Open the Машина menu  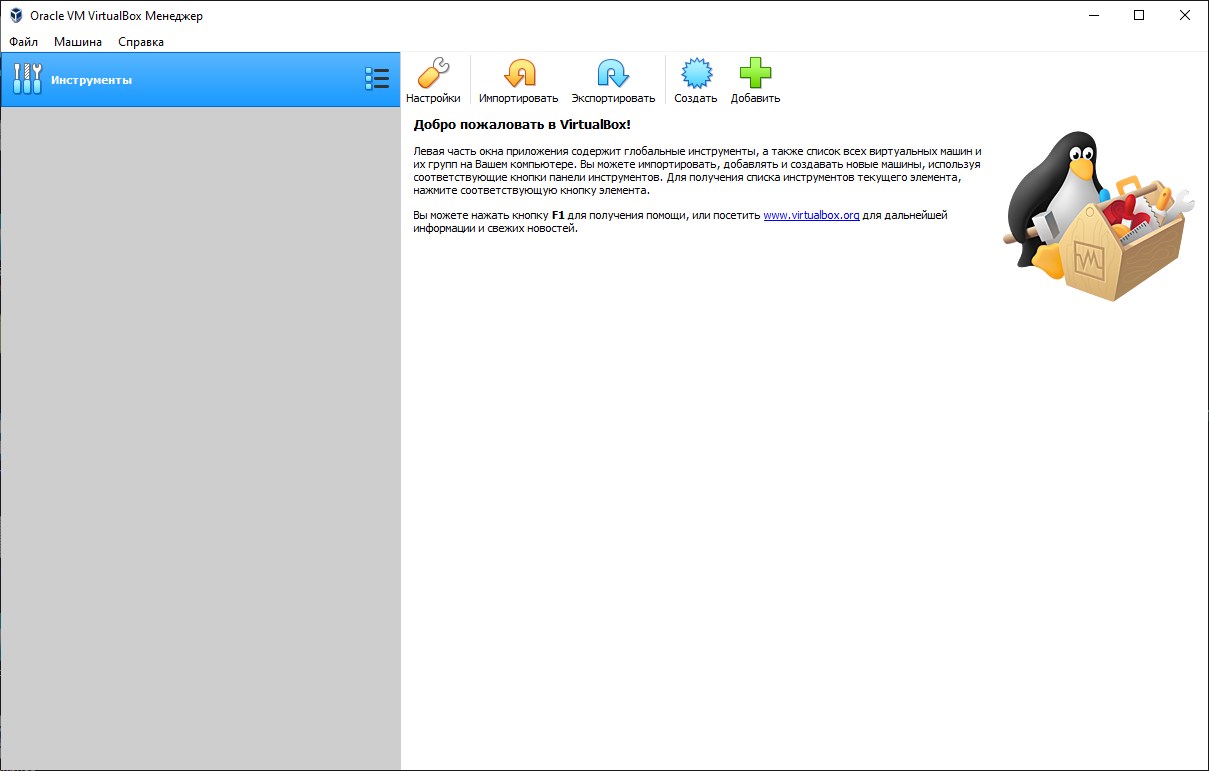tap(78, 42)
